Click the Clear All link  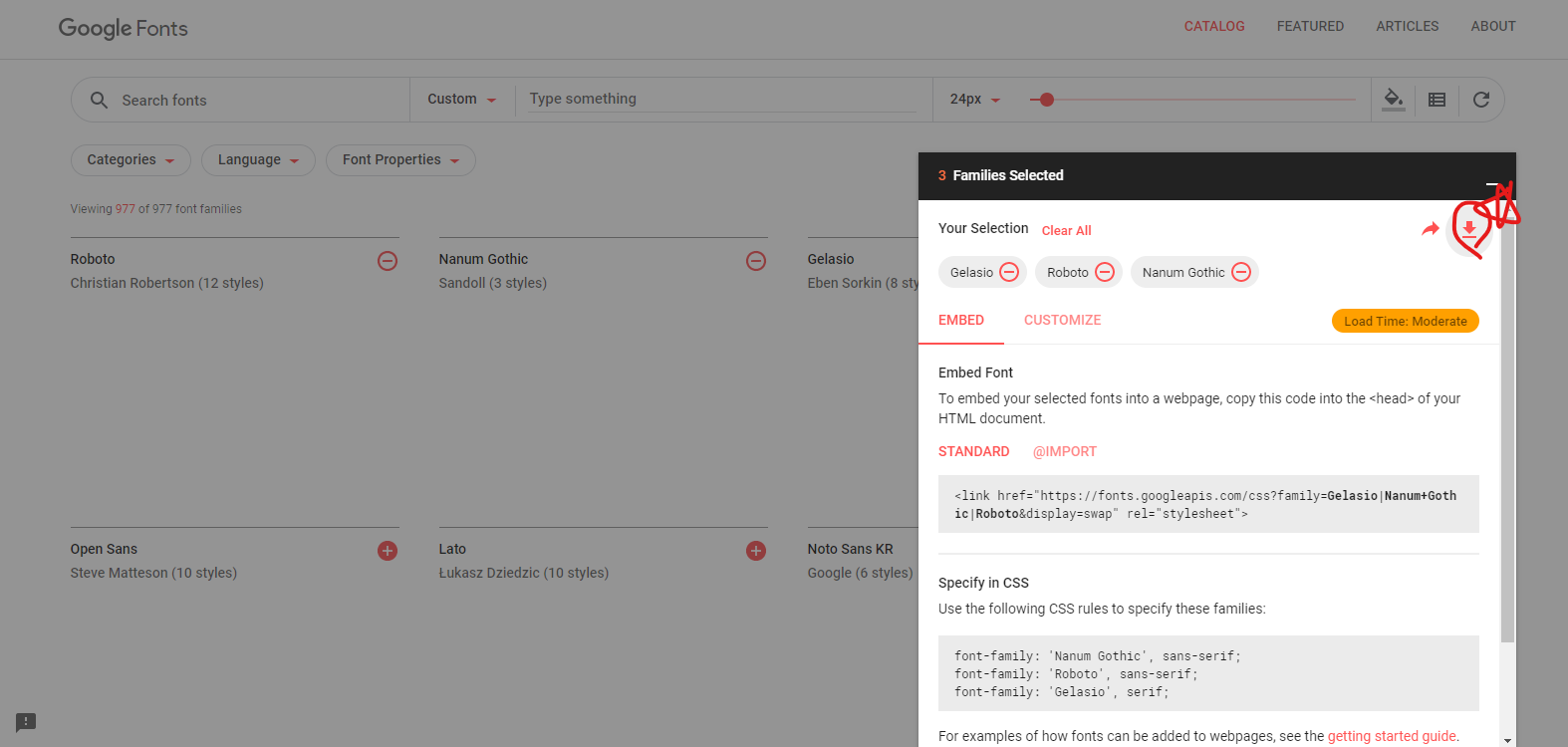(1067, 231)
